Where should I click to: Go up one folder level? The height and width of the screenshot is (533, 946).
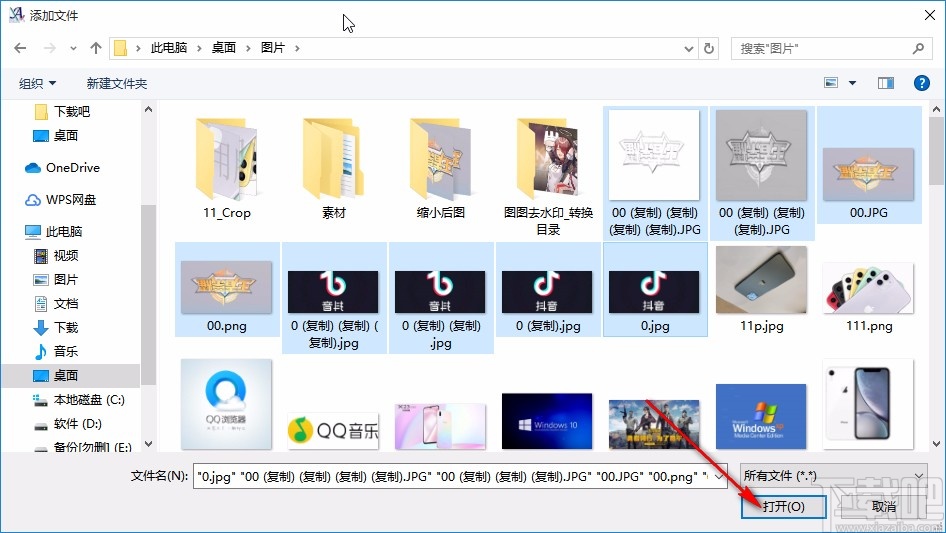point(95,48)
